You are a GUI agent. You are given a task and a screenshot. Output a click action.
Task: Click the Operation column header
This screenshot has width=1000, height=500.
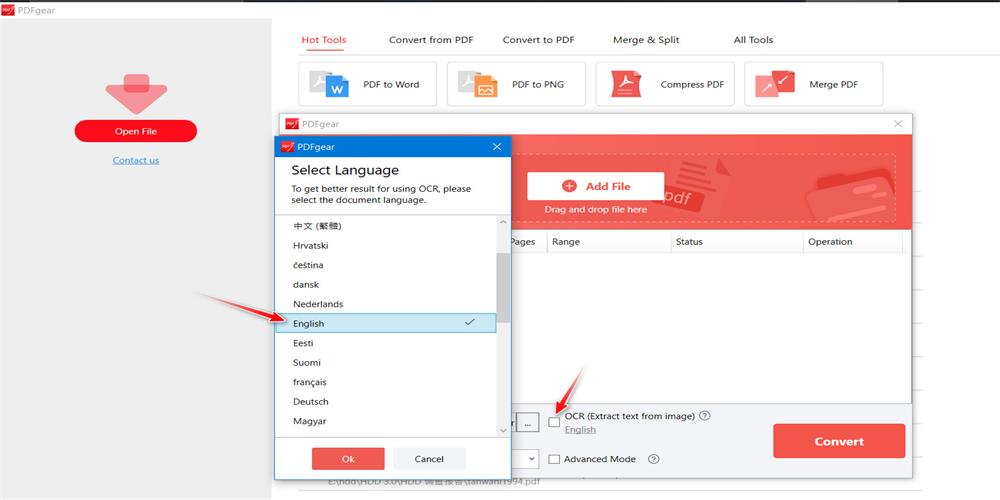click(853, 242)
